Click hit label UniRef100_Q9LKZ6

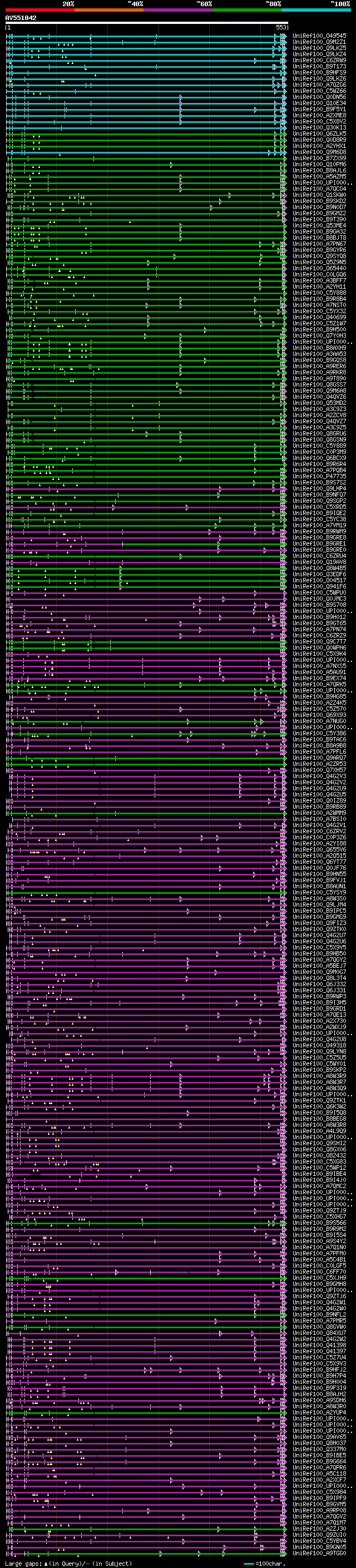point(319,78)
